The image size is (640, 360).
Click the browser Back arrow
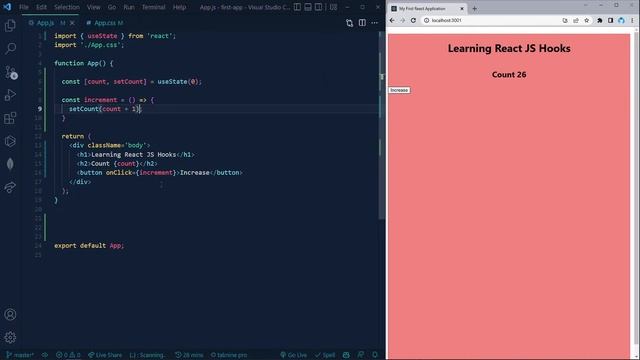coord(392,20)
